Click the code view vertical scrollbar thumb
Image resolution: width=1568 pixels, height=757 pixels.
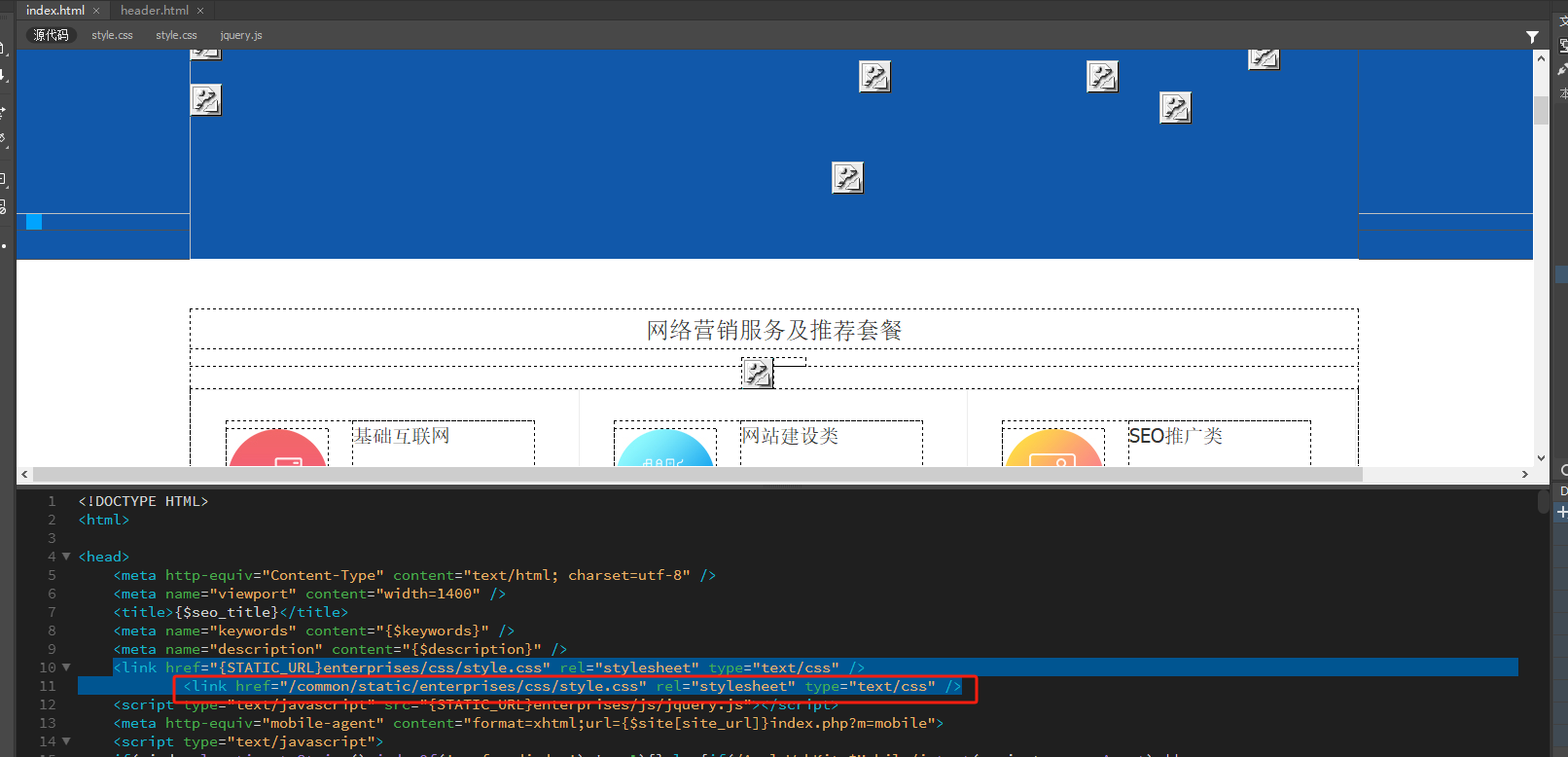coord(1543,502)
